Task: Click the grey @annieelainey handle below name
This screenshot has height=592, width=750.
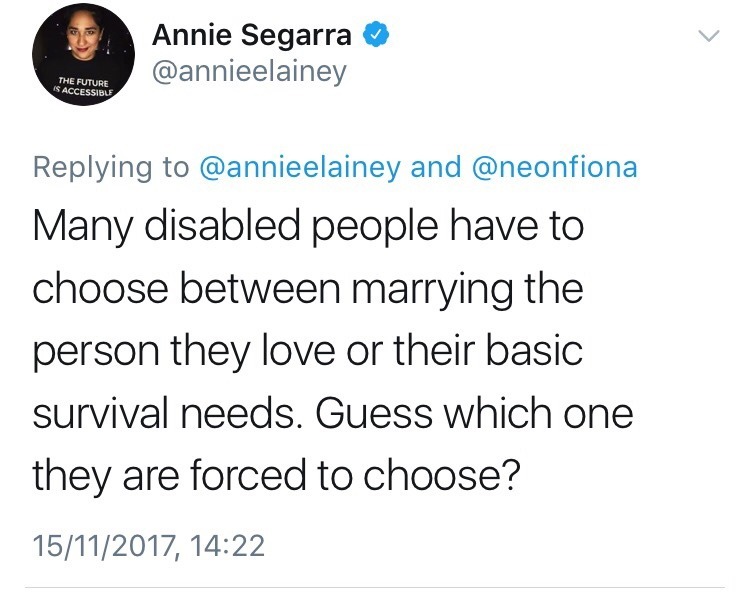Action: [249, 74]
